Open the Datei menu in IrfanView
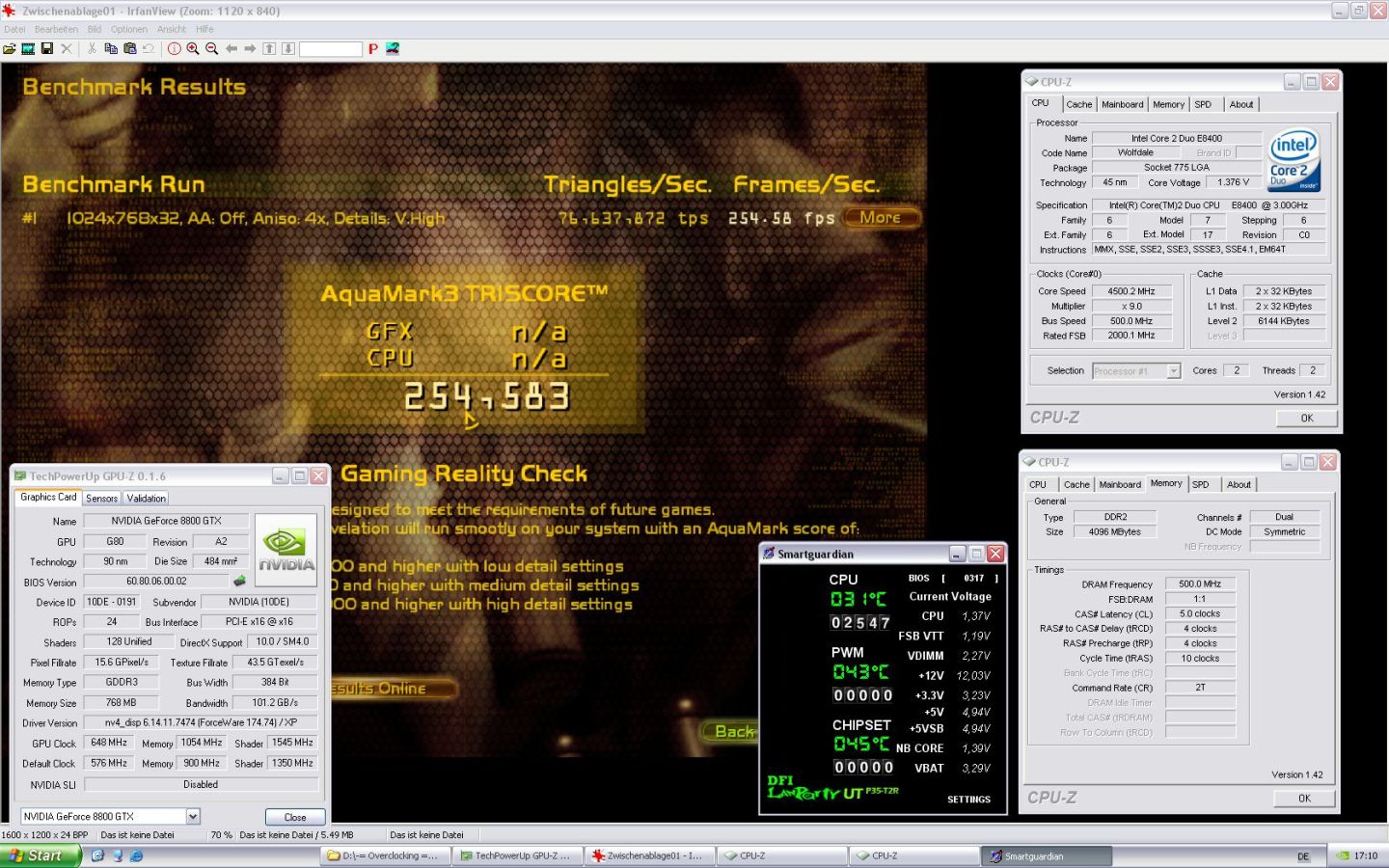 point(14,29)
